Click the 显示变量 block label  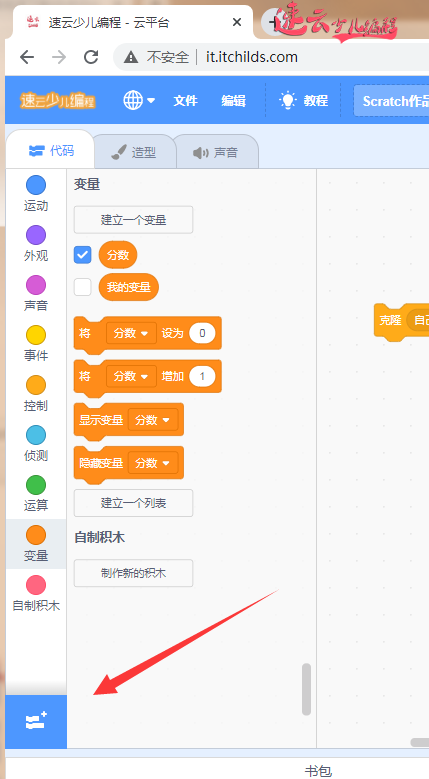coord(101,420)
